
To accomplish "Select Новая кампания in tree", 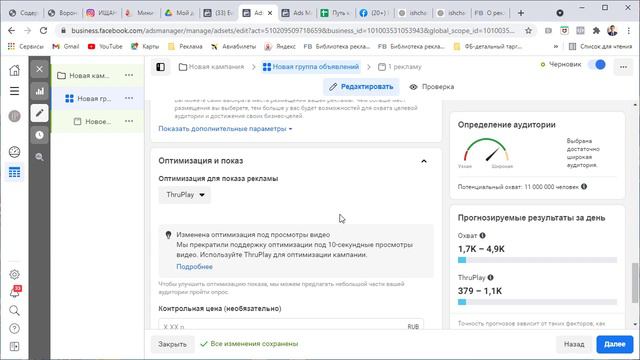I will 89,76.
